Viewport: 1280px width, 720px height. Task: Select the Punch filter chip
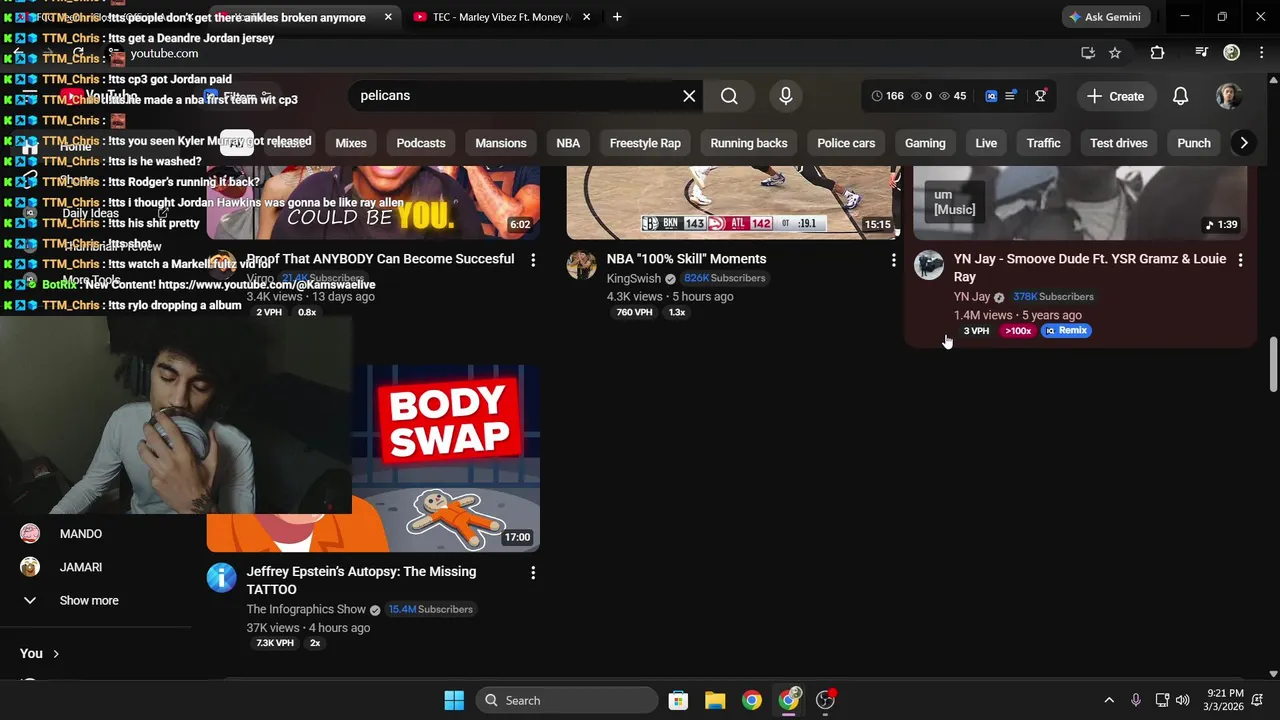tap(1194, 143)
